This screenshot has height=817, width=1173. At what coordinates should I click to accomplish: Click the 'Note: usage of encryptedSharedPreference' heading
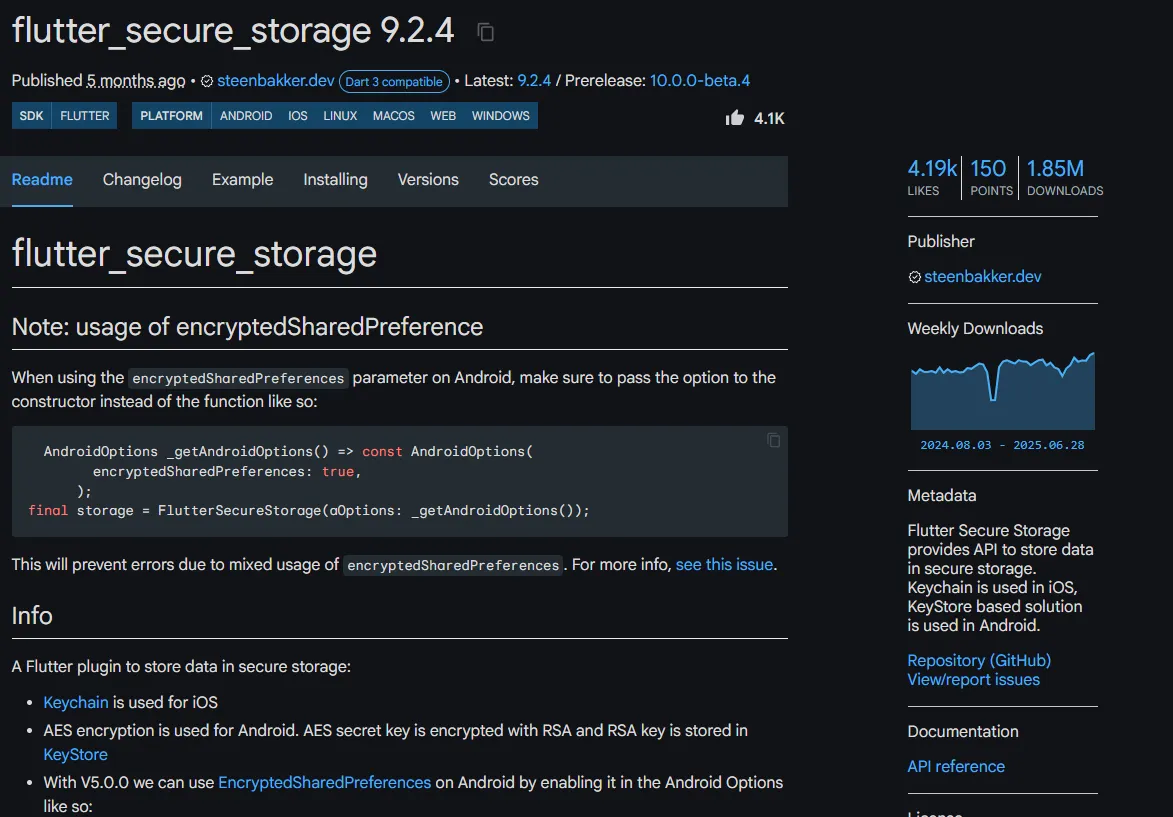point(248,327)
